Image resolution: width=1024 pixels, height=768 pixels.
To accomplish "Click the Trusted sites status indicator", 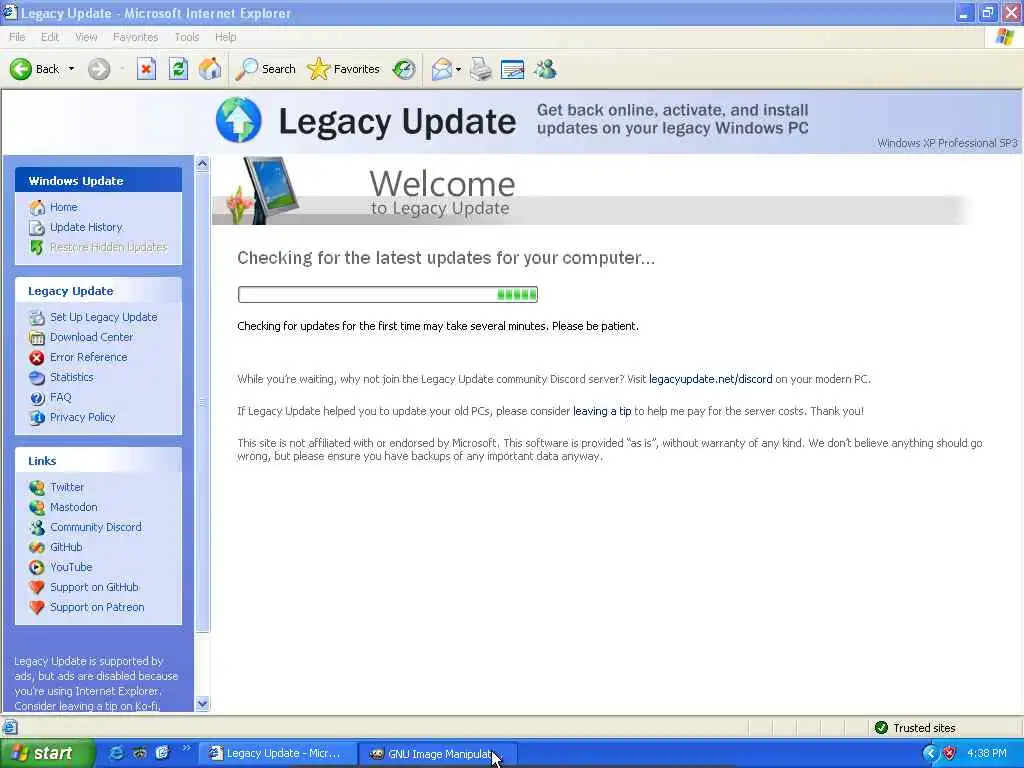I will coord(915,728).
